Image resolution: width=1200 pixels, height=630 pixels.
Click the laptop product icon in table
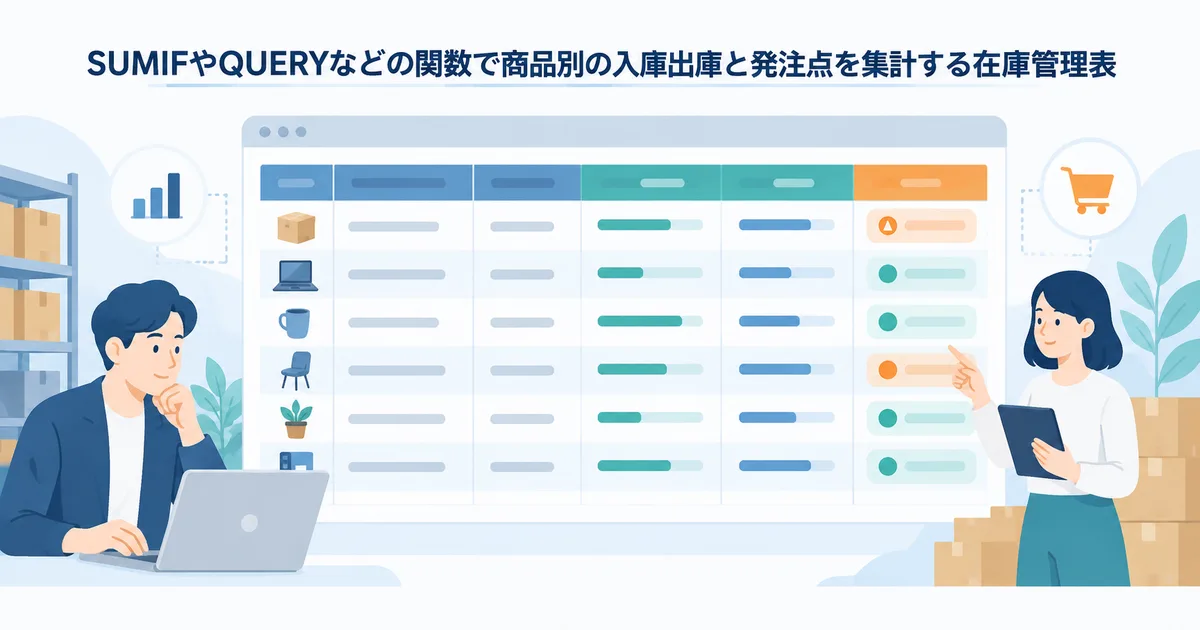[x=295, y=275]
